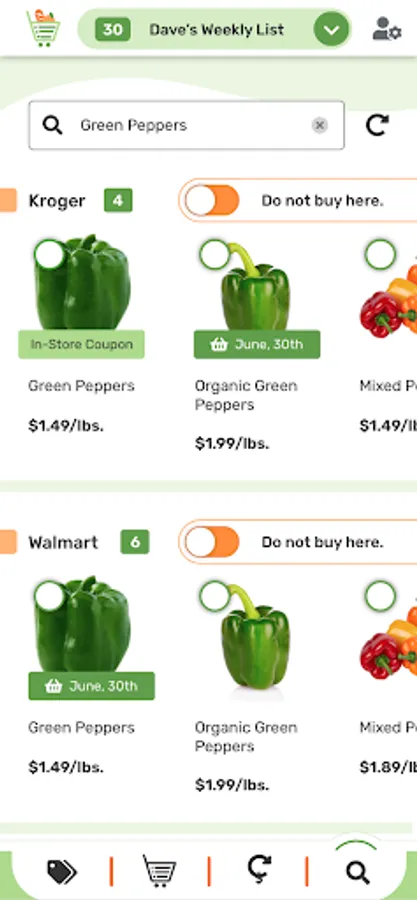The height and width of the screenshot is (900, 417).
Task: Clear the Green Peppers search text
Action: 319,125
